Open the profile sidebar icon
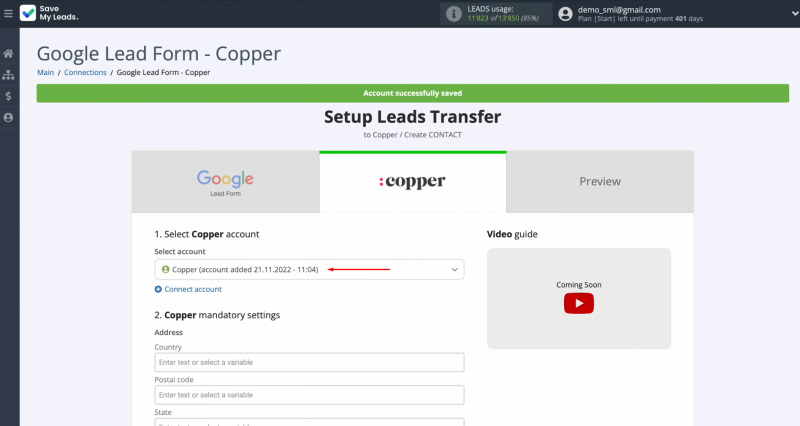Viewport: 800px width, 426px height. [8, 117]
